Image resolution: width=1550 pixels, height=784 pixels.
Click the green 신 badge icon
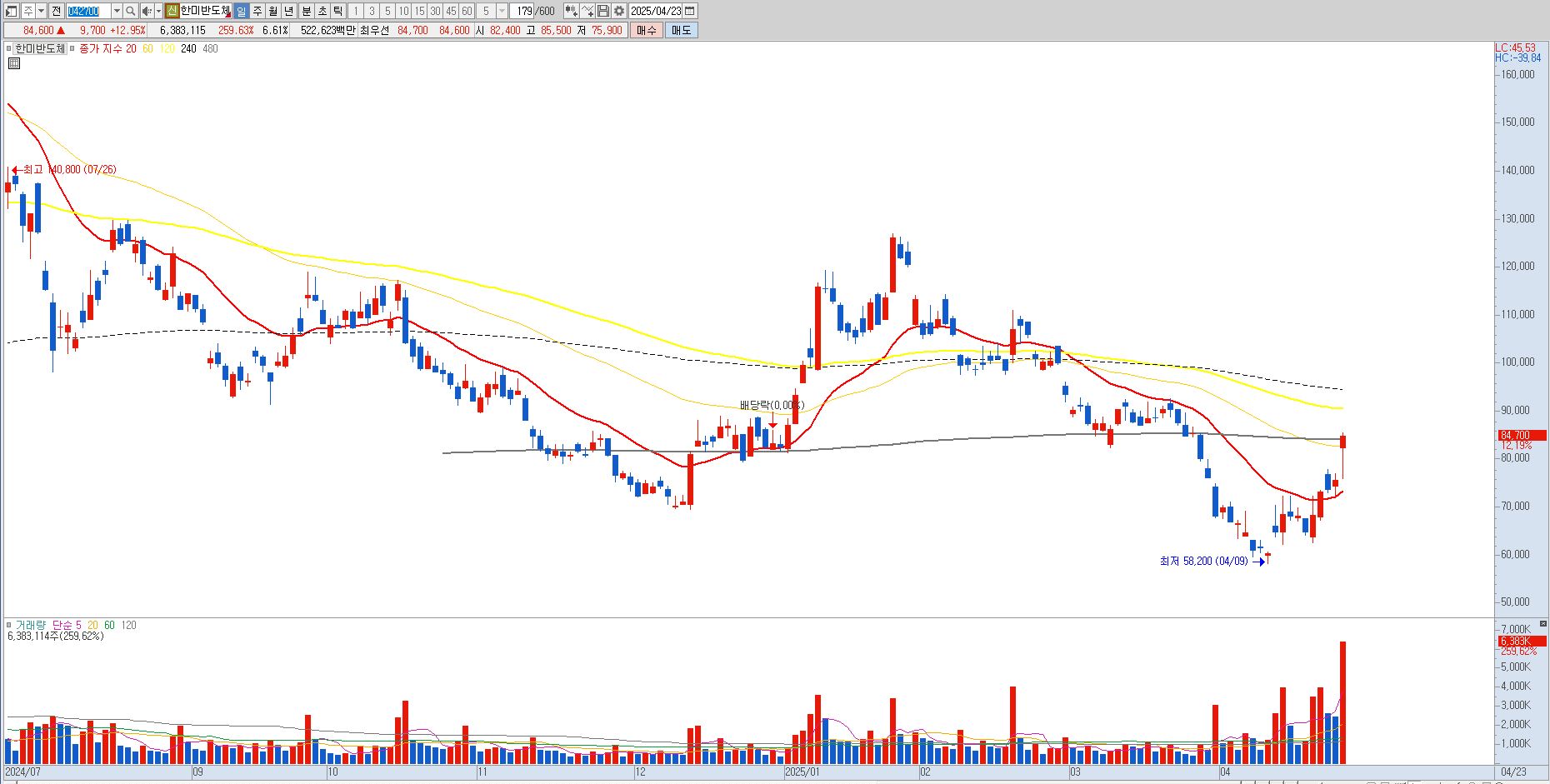pyautogui.click(x=172, y=11)
